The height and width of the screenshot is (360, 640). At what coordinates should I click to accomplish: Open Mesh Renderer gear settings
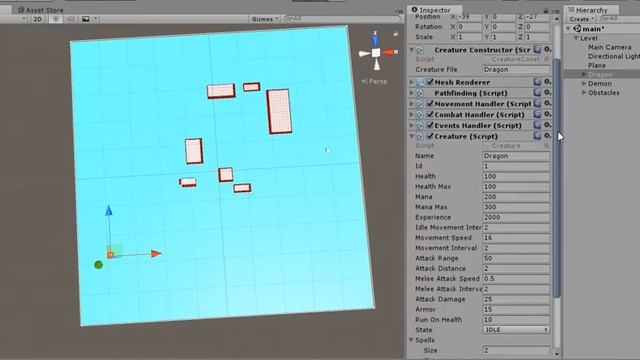point(547,82)
